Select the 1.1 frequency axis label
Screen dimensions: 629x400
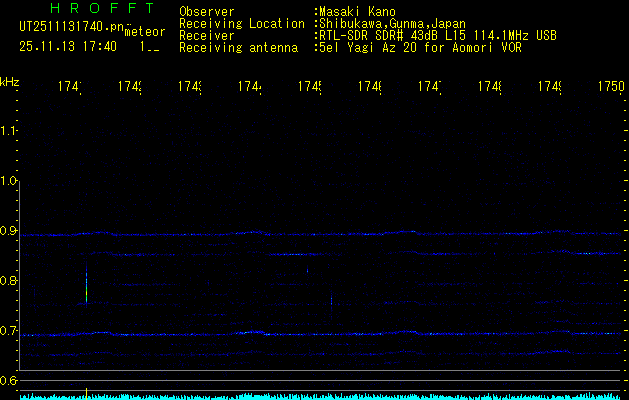coord(9,131)
